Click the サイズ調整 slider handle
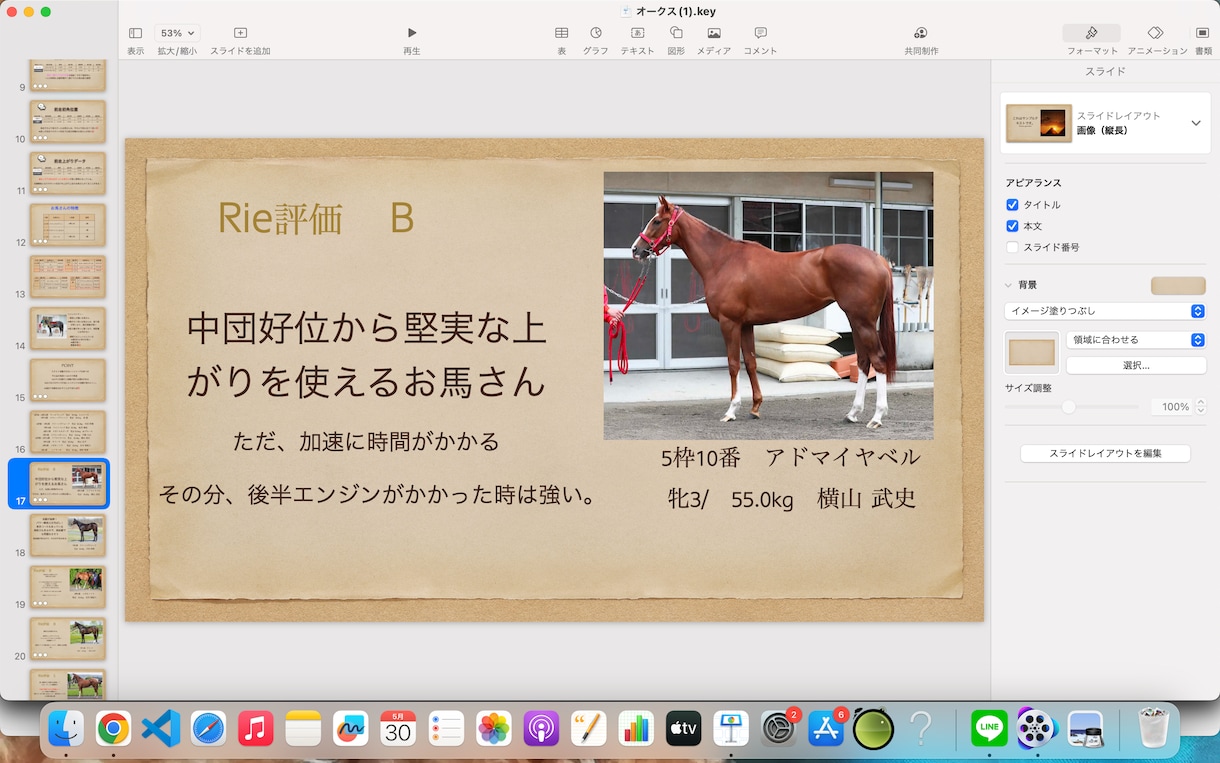Image resolution: width=1220 pixels, height=763 pixels. tap(1069, 407)
